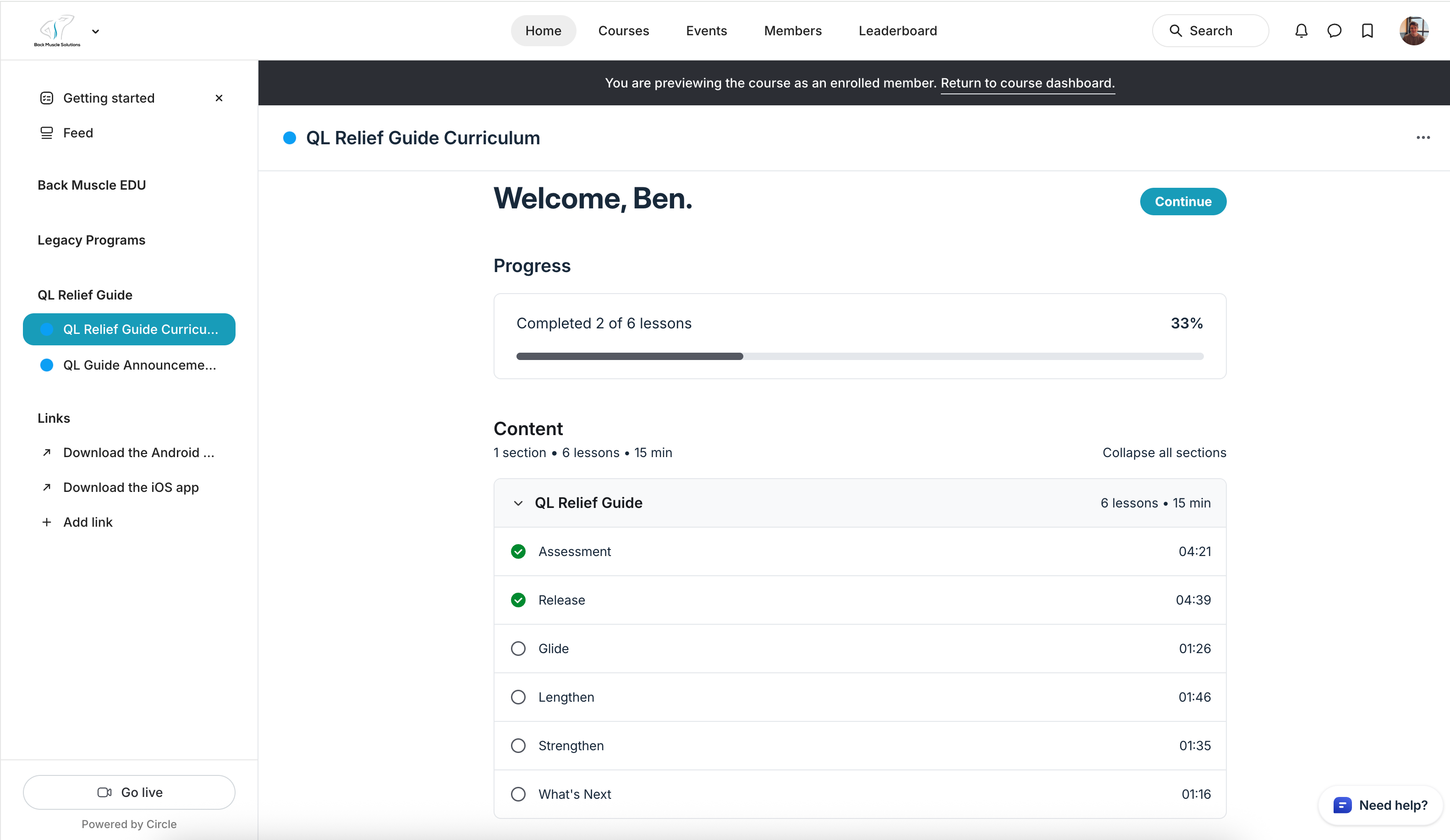
Task: Click the Getting started sidebar icon
Action: [x=46, y=98]
